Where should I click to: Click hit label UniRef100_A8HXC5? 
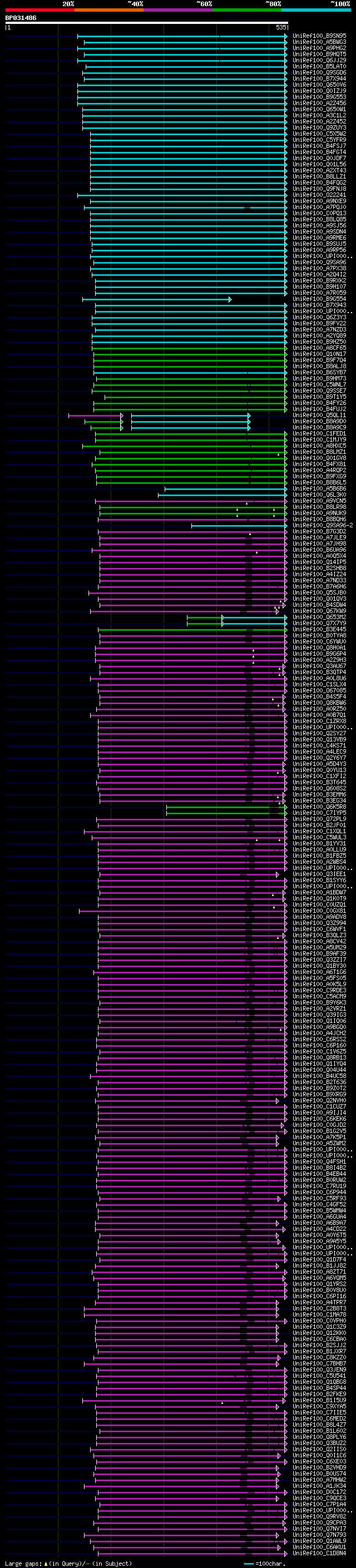pos(319,446)
